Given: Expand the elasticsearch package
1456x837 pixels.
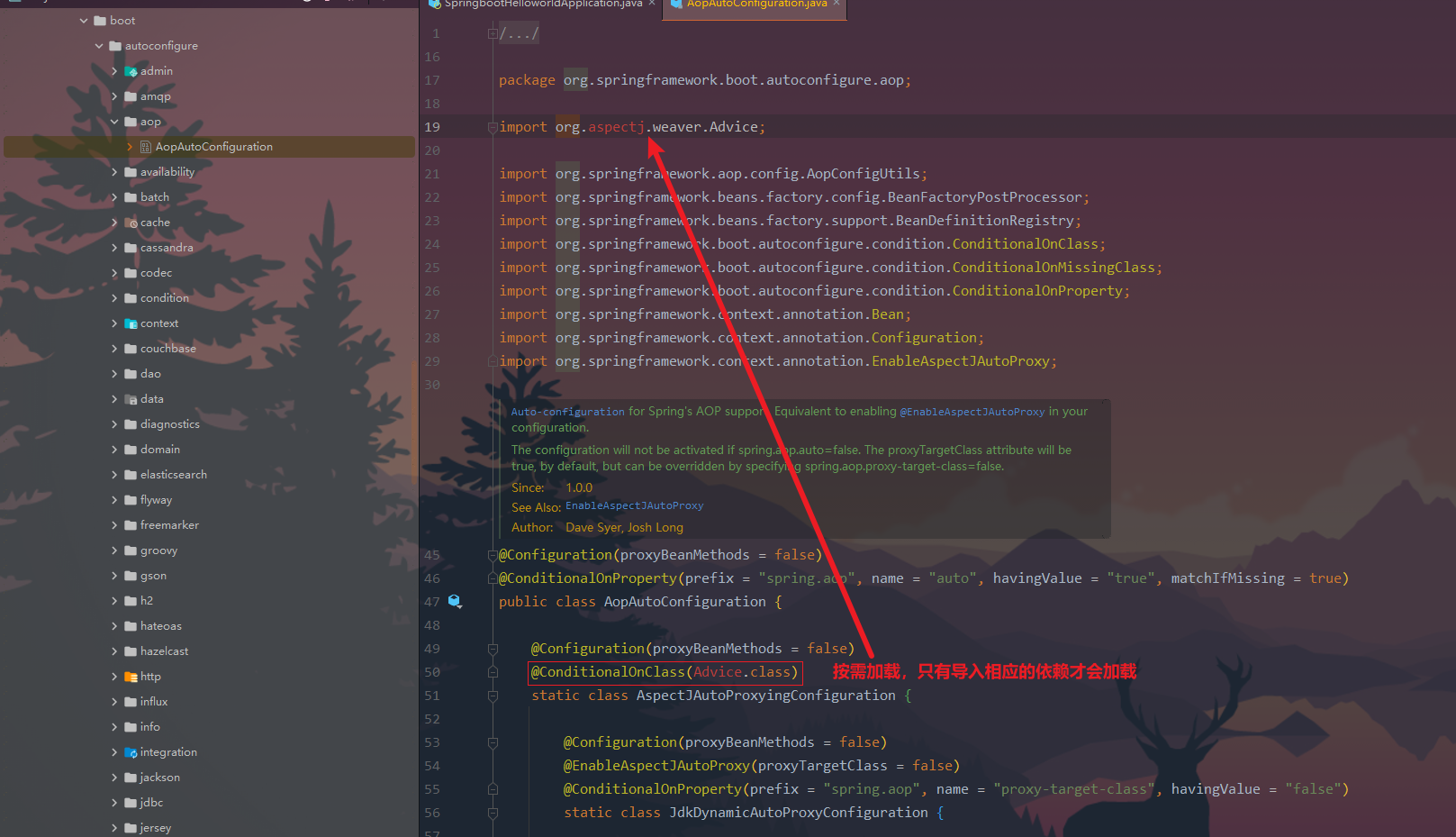Looking at the screenshot, I should point(114,475).
